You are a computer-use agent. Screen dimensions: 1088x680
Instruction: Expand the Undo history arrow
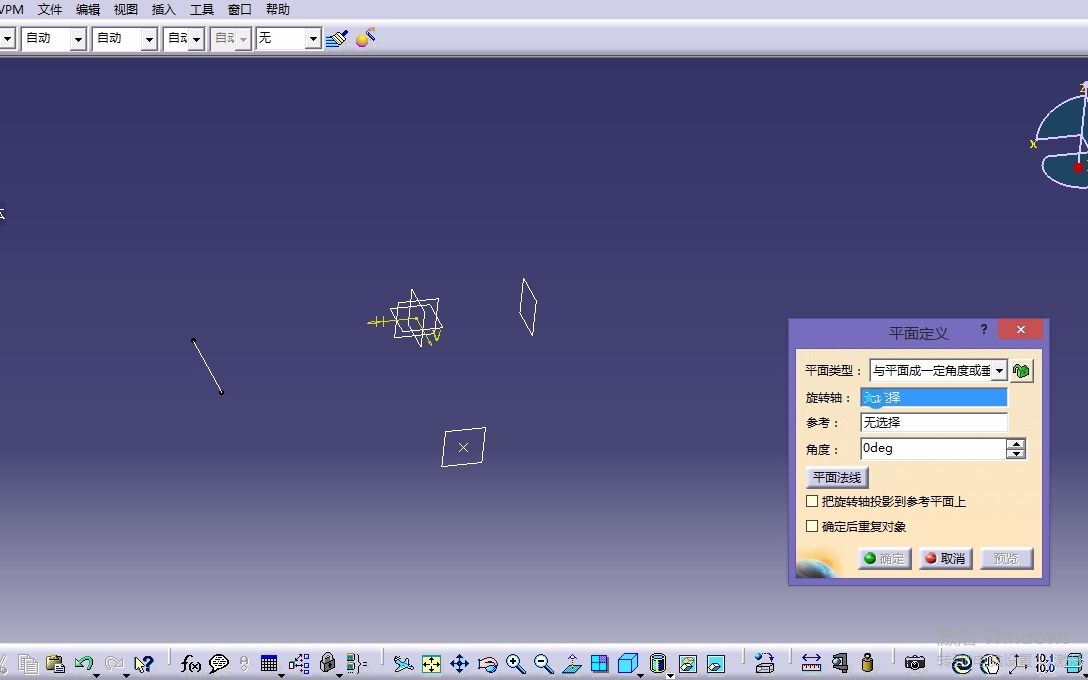96,675
